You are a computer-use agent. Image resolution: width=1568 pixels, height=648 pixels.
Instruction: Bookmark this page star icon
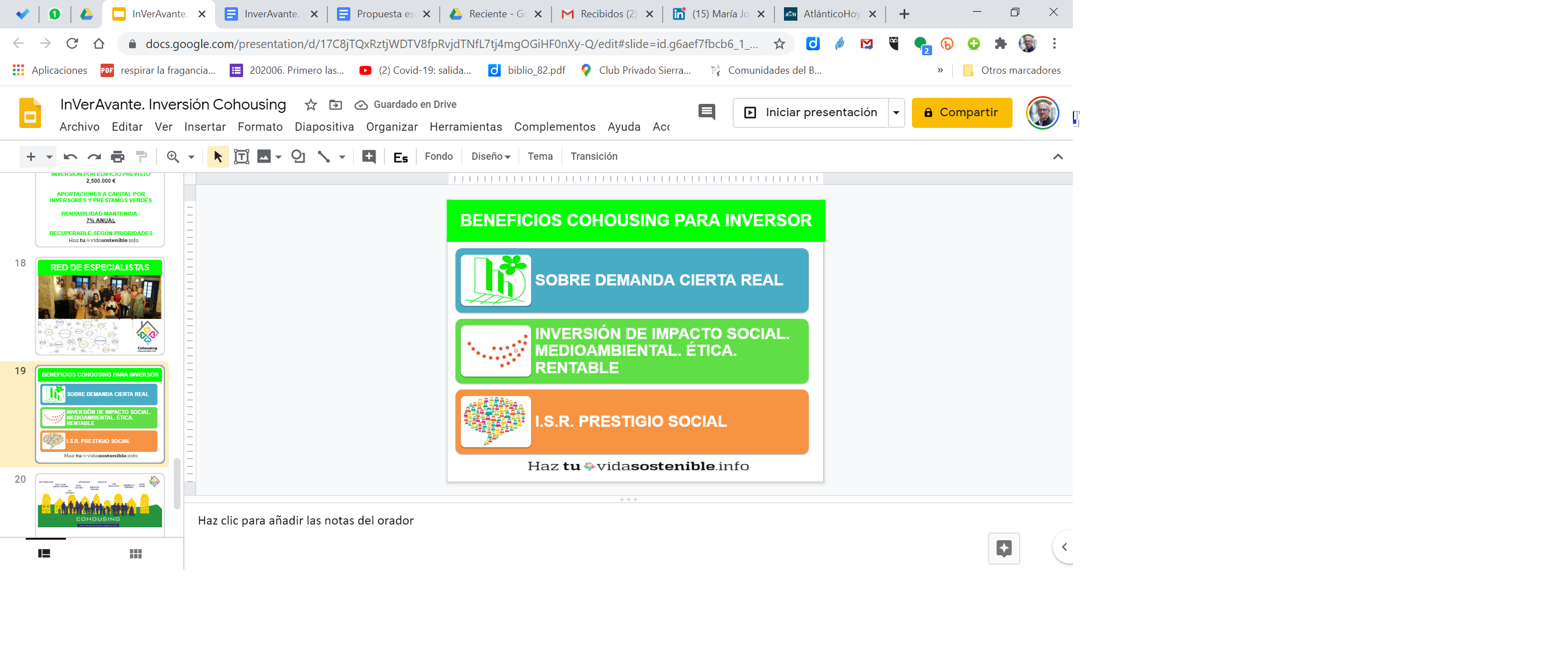click(779, 44)
